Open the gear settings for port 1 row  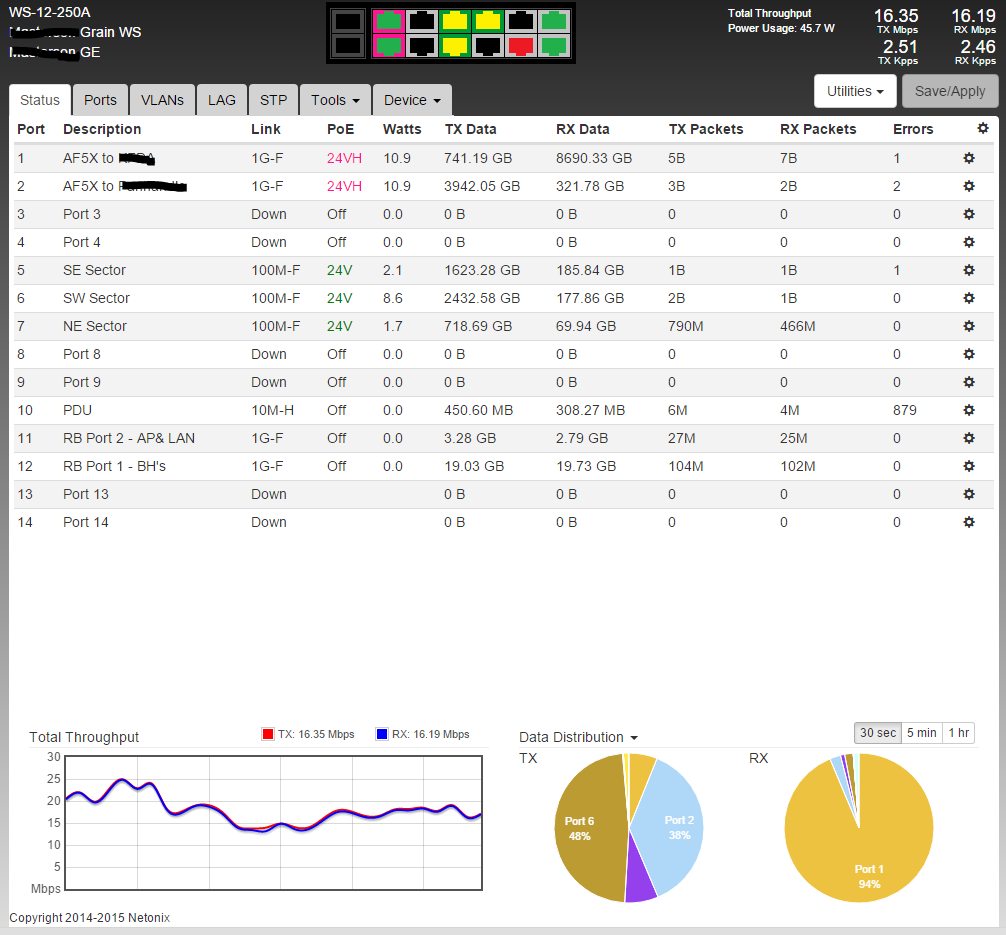pos(969,158)
